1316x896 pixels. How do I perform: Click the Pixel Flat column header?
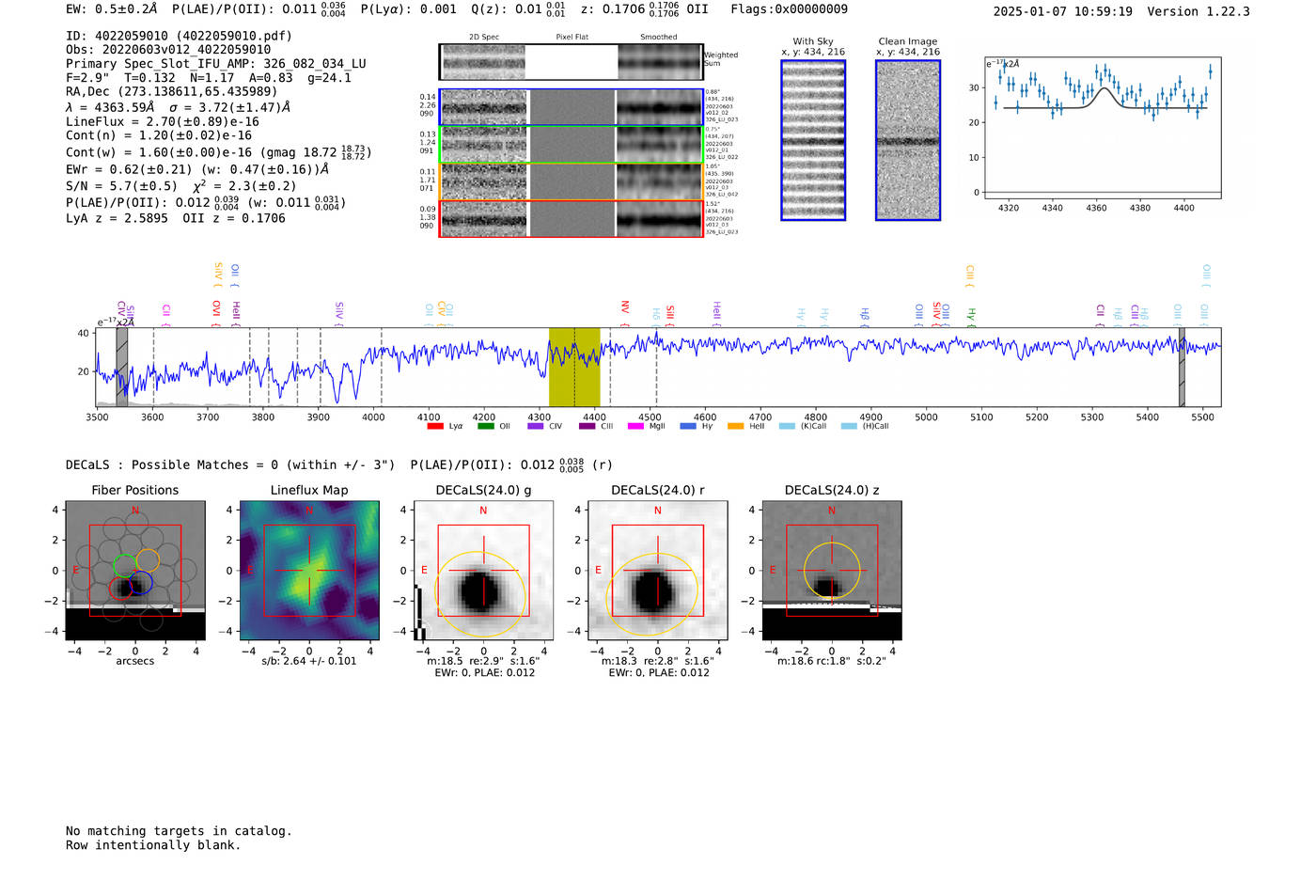572,38
